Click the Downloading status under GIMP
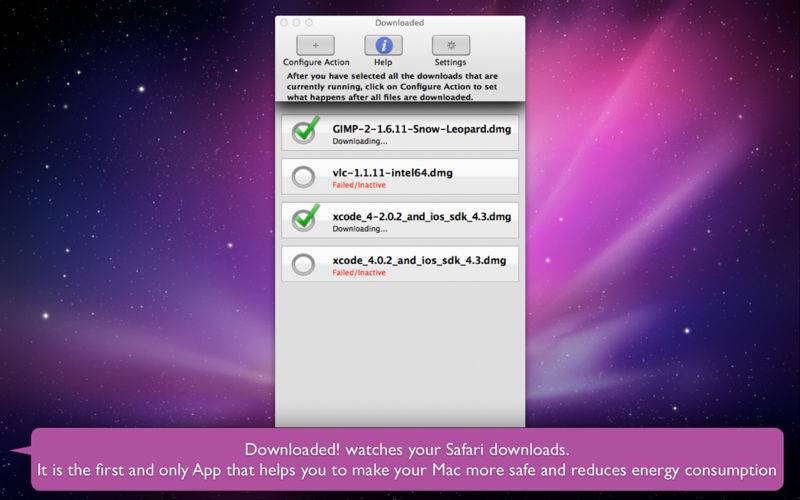The width and height of the screenshot is (800, 500). pyautogui.click(x=360, y=141)
